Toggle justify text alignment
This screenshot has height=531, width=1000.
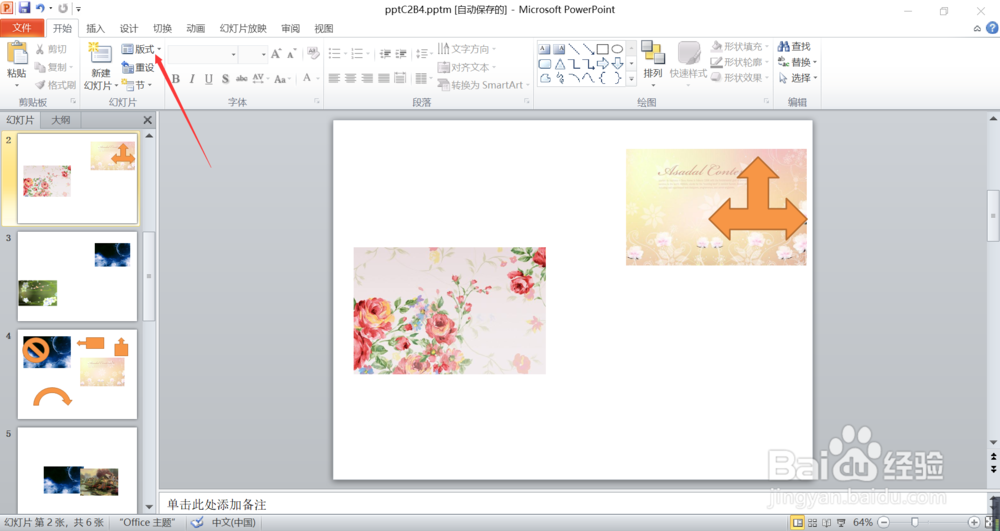pos(384,78)
